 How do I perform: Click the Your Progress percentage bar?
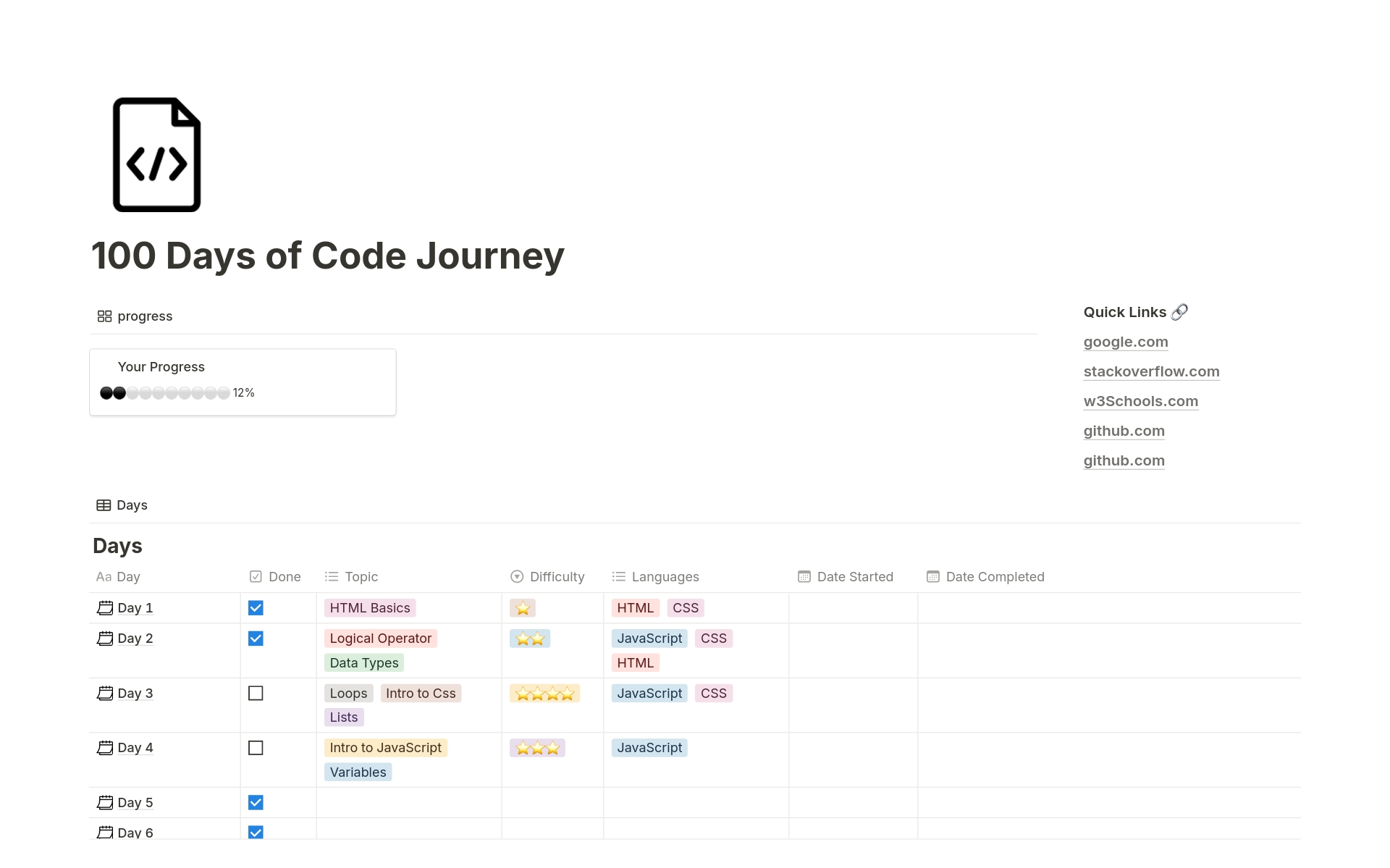pos(165,392)
